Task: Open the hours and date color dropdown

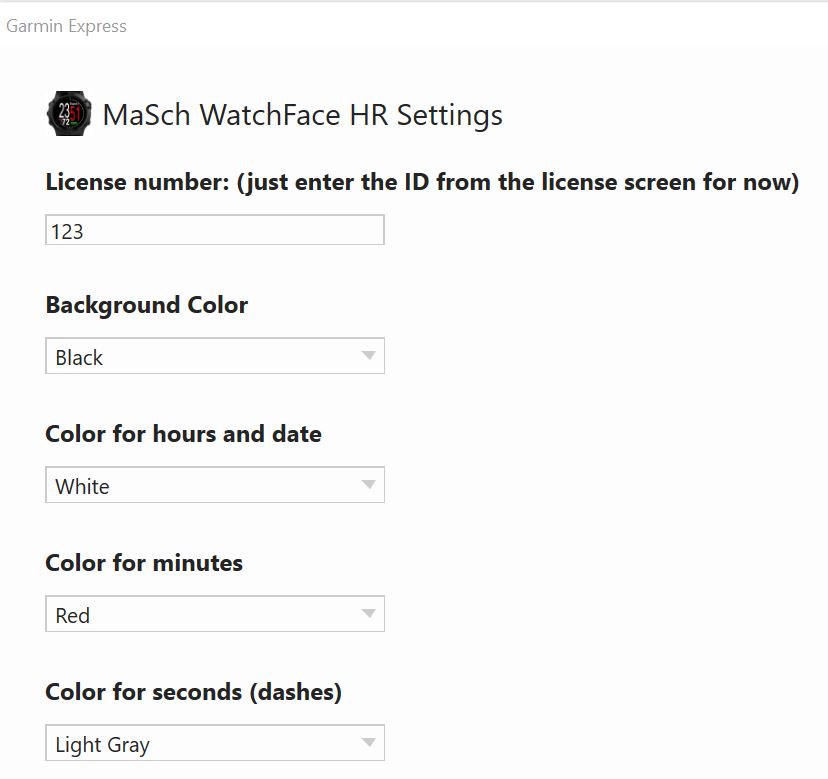Action: pyautogui.click(x=215, y=485)
